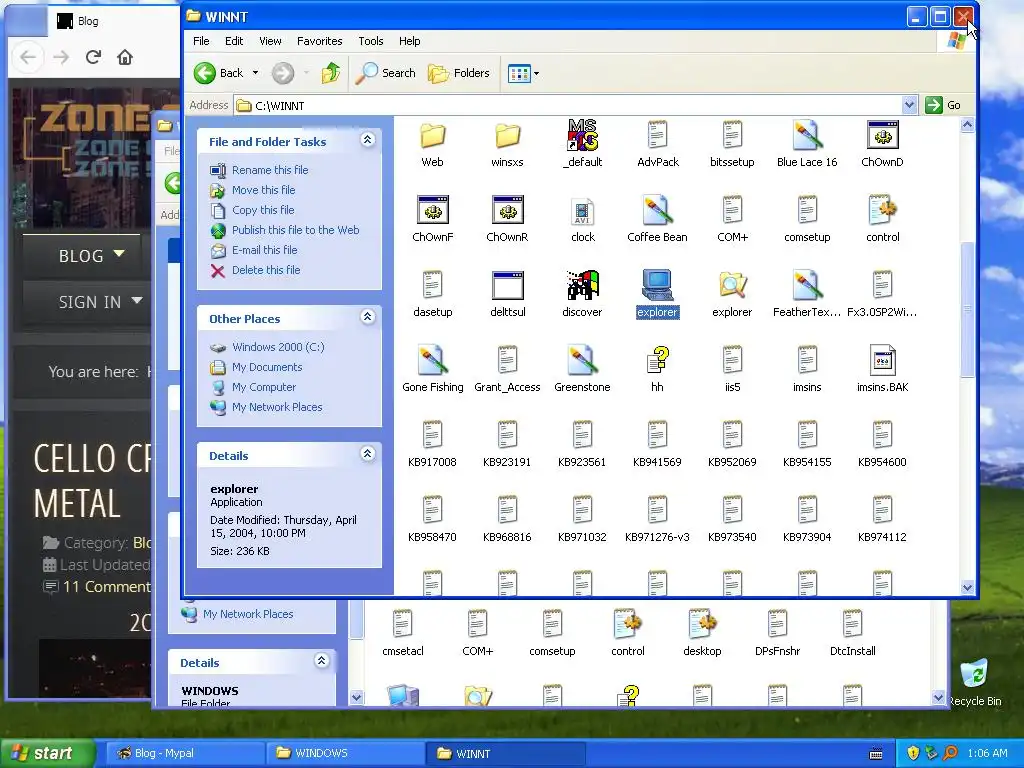Viewport: 1024px width, 768px height.
Task: Go up one folder level
Action: pos(330,73)
